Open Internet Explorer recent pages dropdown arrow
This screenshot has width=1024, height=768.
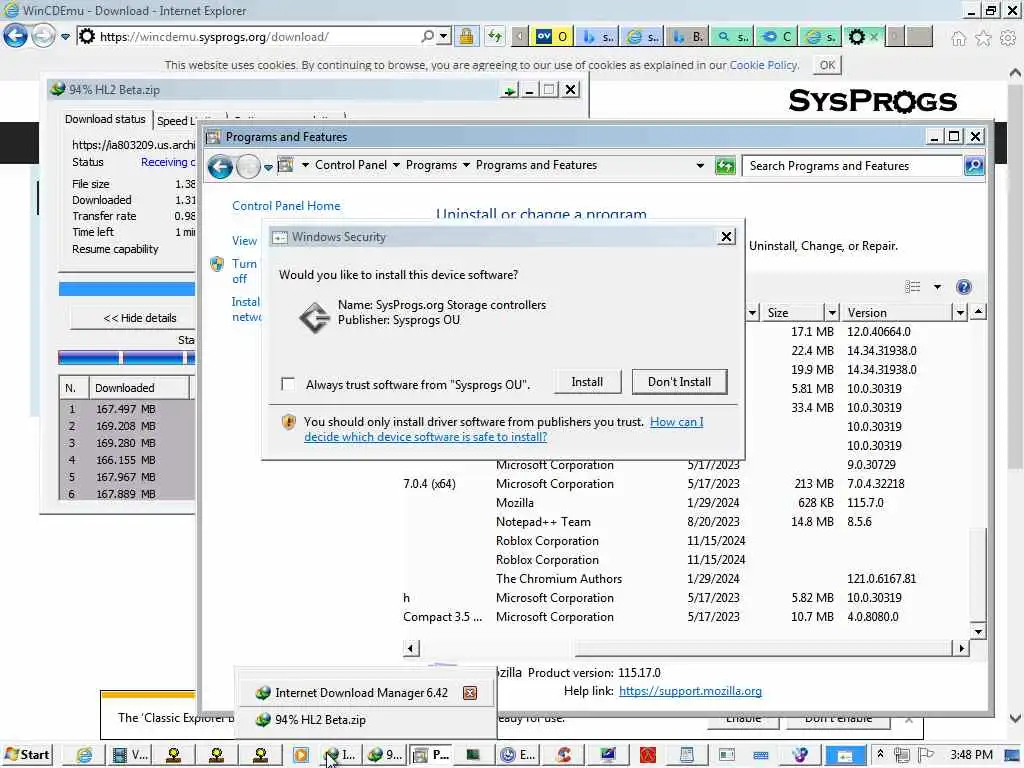pos(65,37)
